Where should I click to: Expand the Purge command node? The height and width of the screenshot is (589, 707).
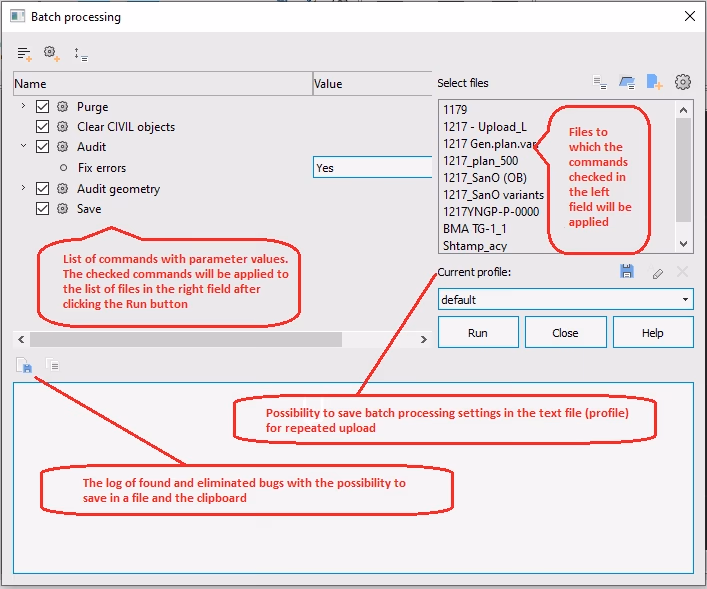23,106
